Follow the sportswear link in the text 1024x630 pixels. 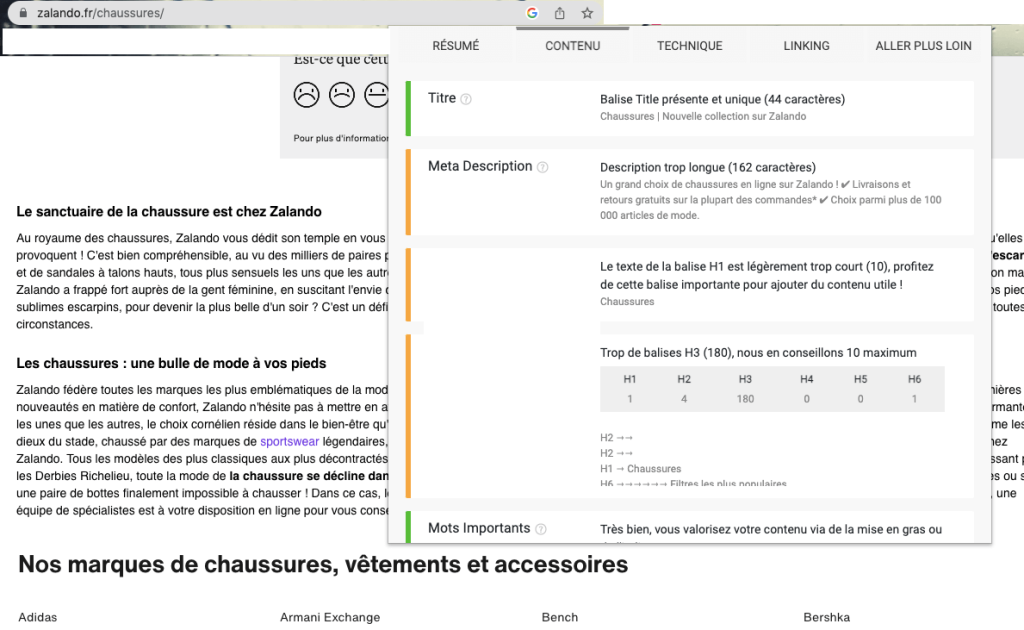289,441
